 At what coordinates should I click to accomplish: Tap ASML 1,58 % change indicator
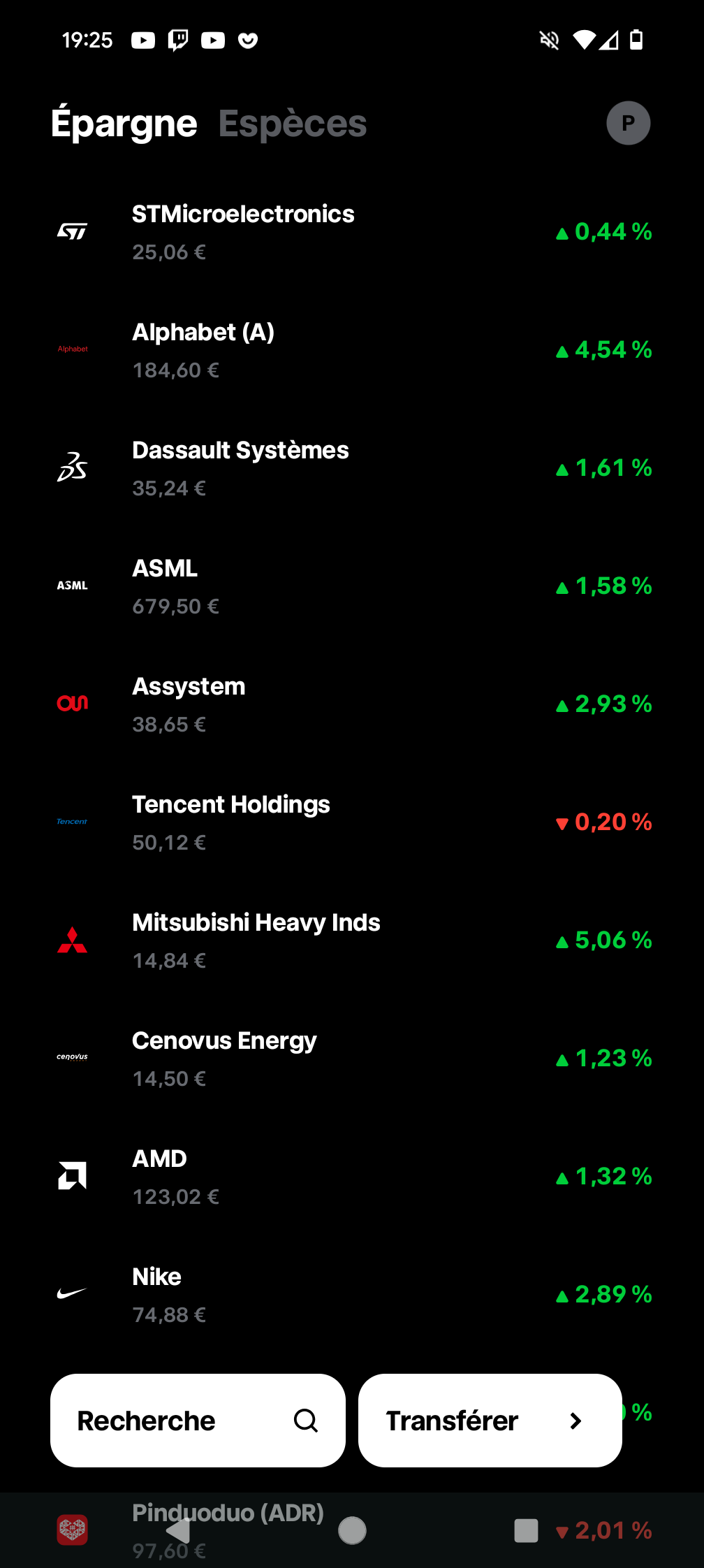click(604, 586)
